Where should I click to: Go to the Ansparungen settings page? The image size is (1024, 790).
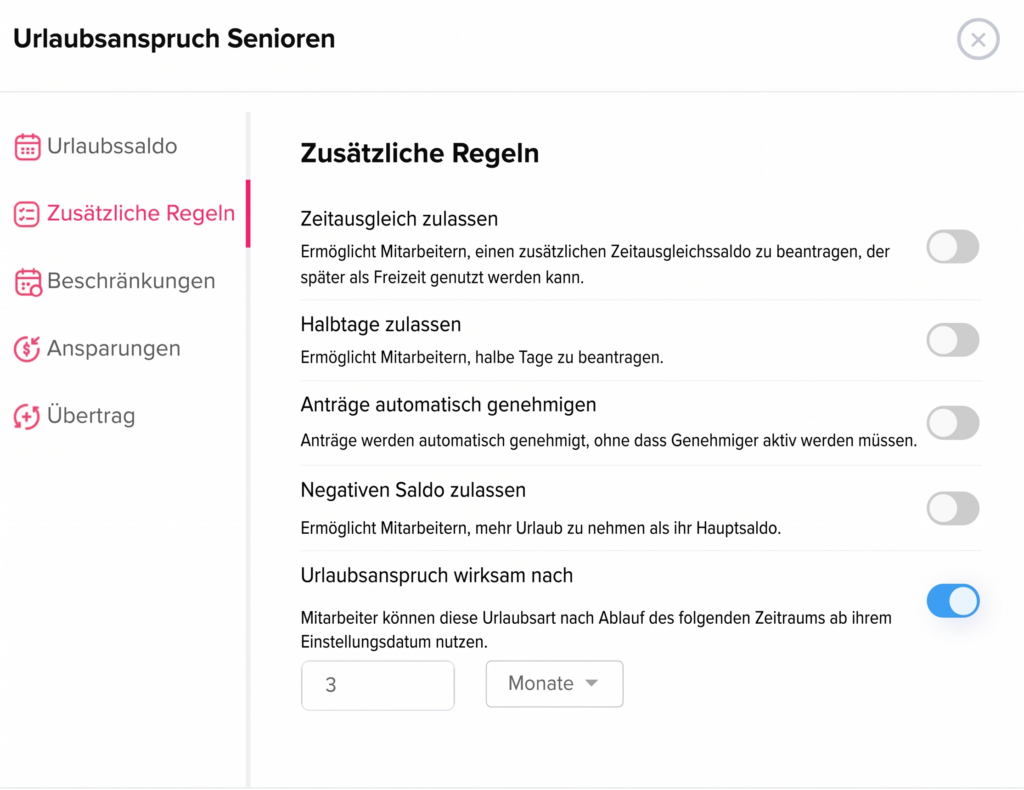[113, 348]
